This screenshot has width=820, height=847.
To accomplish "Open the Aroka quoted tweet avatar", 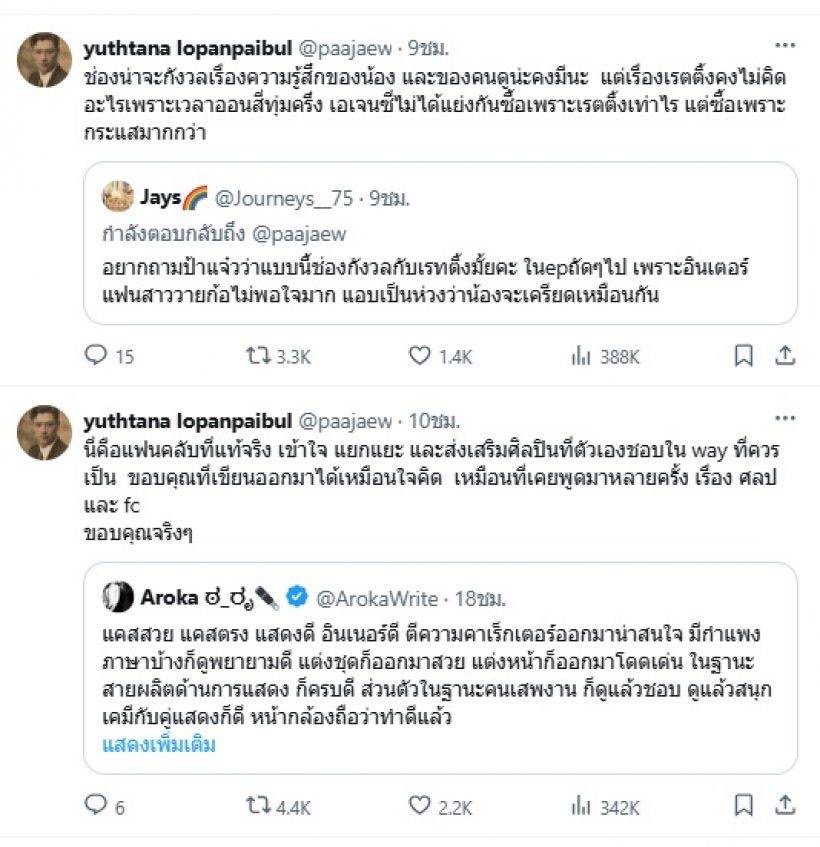I will [x=118, y=597].
